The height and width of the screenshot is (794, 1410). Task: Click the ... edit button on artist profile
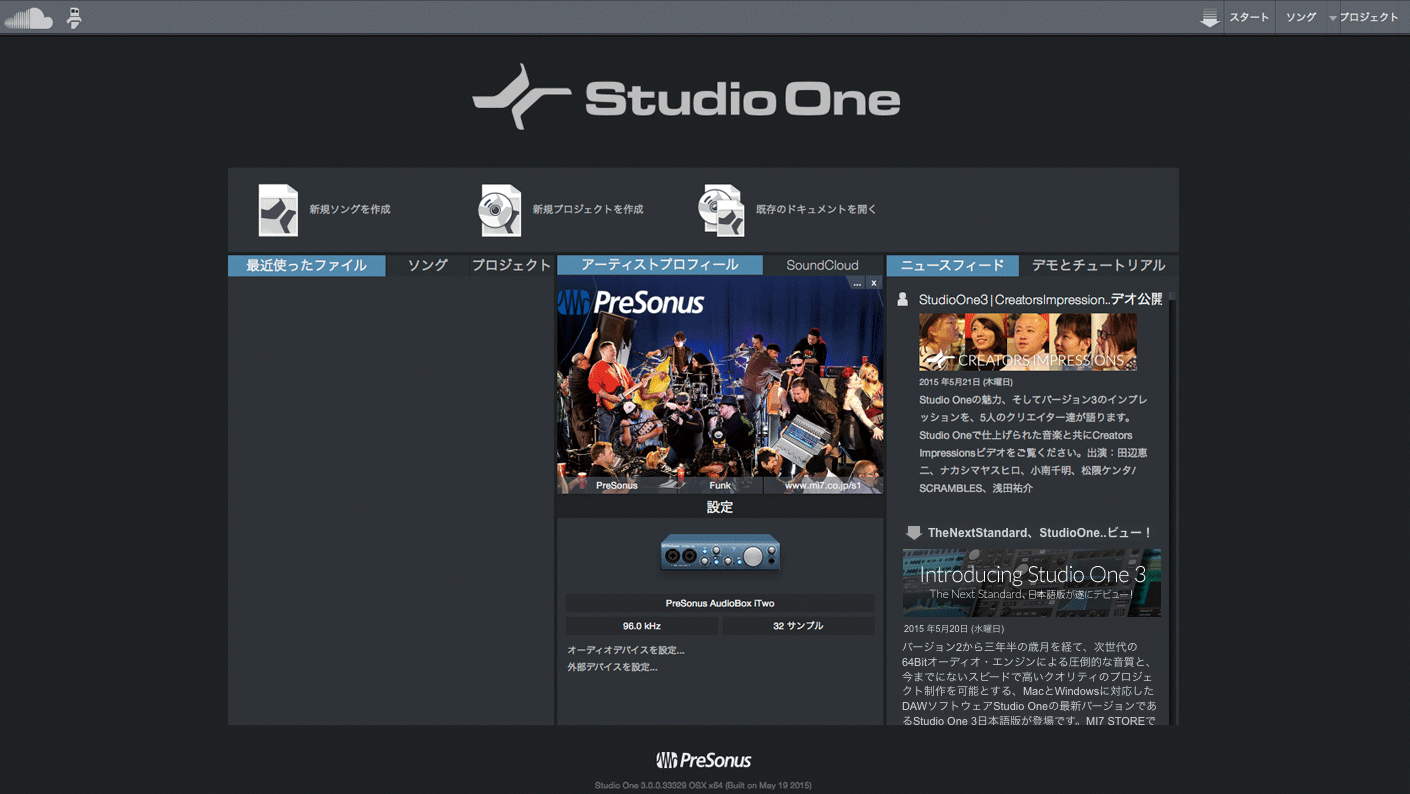pos(857,283)
